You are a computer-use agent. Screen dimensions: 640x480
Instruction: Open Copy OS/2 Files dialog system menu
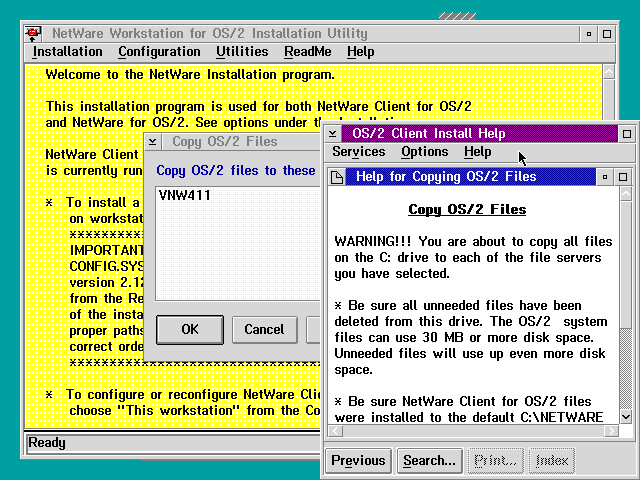(153, 142)
